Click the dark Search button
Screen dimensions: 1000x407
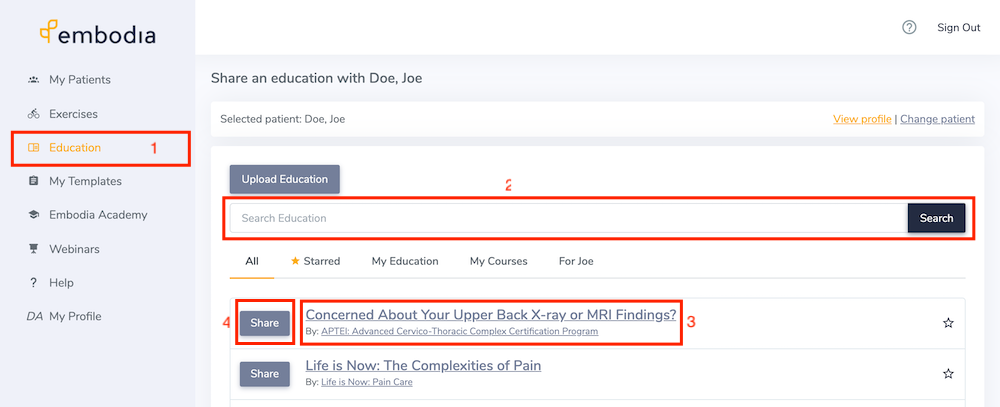pos(936,218)
